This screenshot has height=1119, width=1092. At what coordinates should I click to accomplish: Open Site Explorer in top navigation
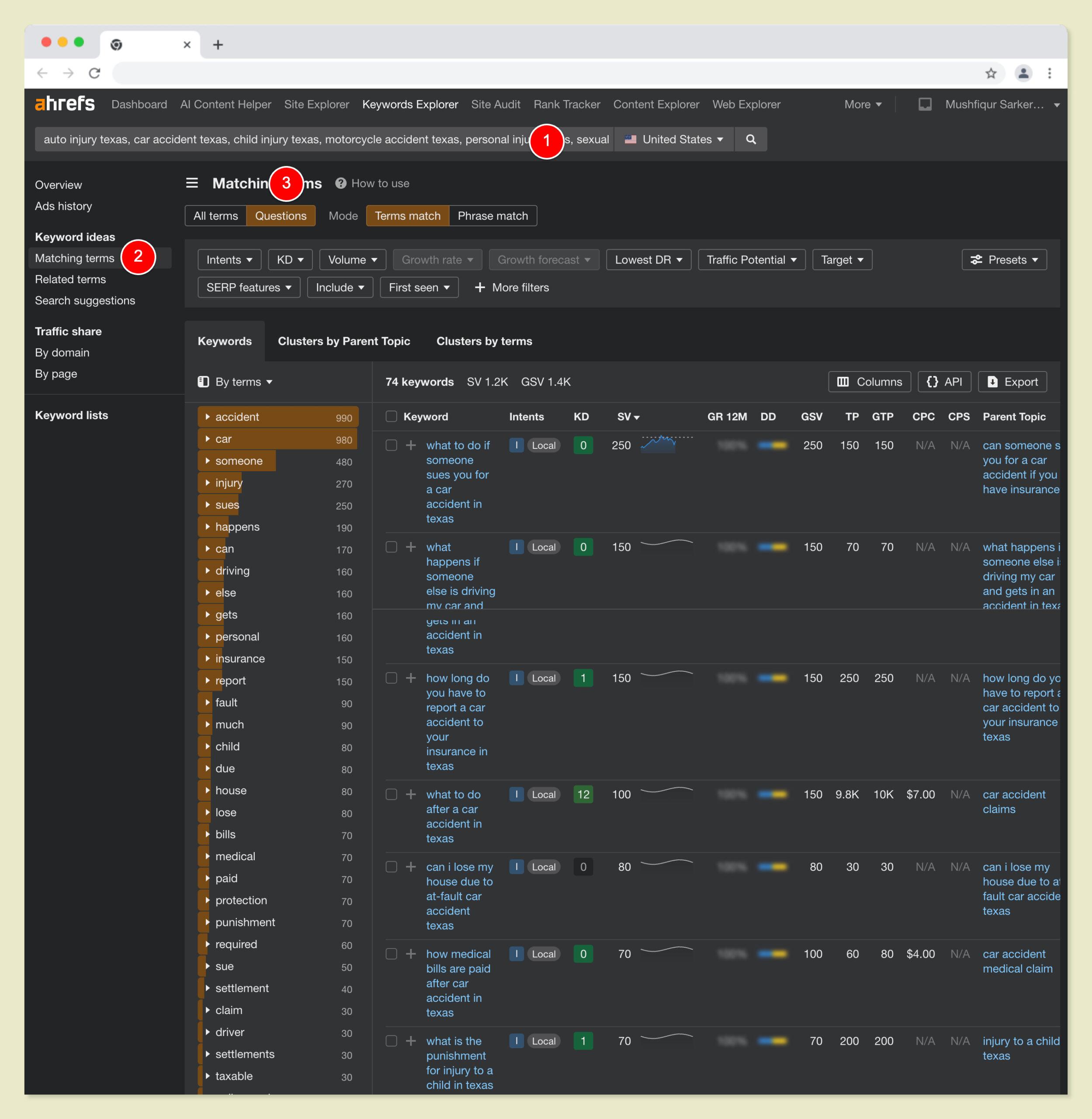[316, 104]
